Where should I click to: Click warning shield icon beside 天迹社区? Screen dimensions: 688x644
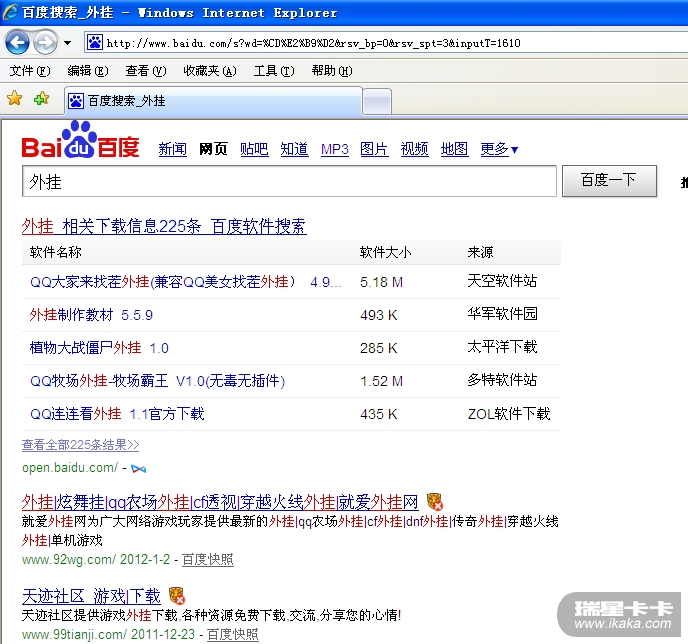click(177, 596)
